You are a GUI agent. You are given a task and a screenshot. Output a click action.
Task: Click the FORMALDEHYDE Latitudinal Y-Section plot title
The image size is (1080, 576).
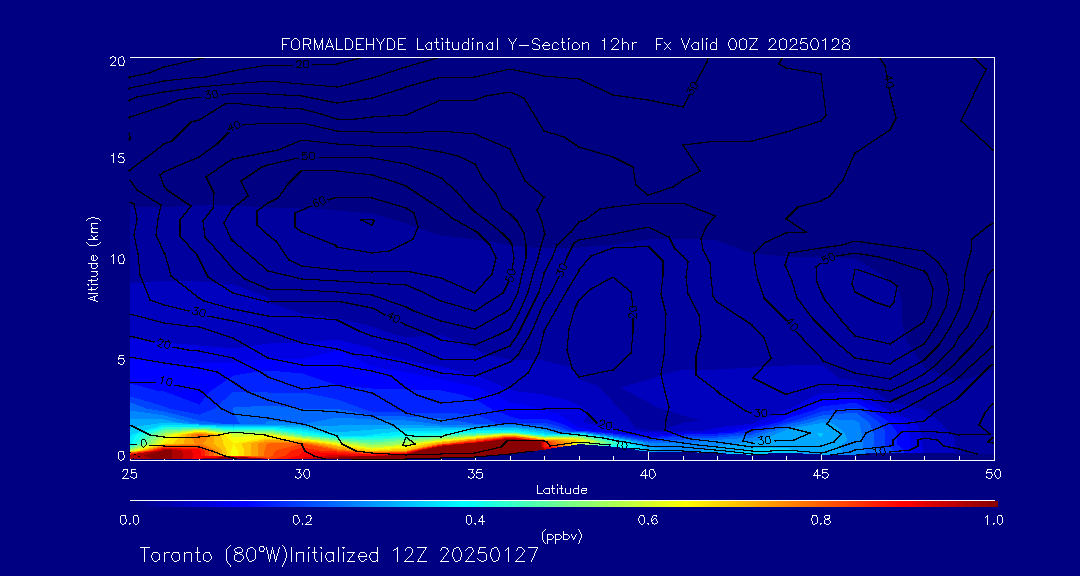pos(565,45)
